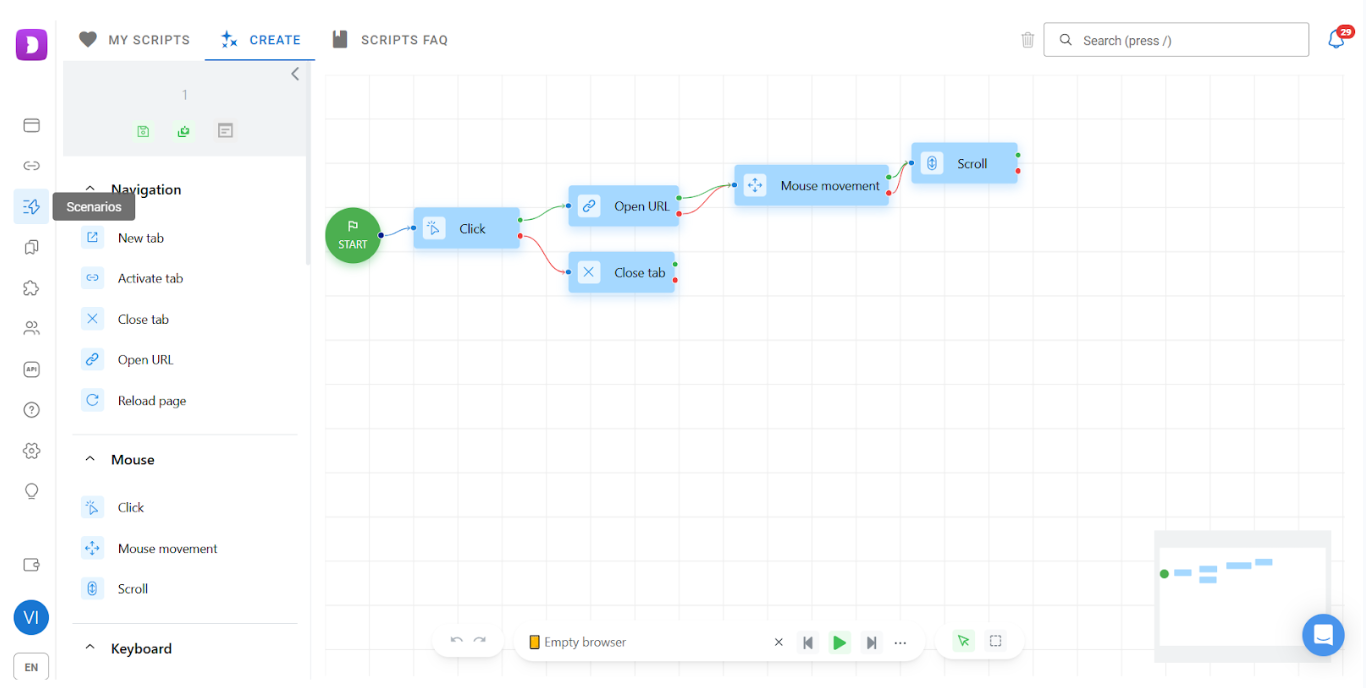Collapse the Mouse section
Viewport: 1366px width, 688px height.
point(90,459)
